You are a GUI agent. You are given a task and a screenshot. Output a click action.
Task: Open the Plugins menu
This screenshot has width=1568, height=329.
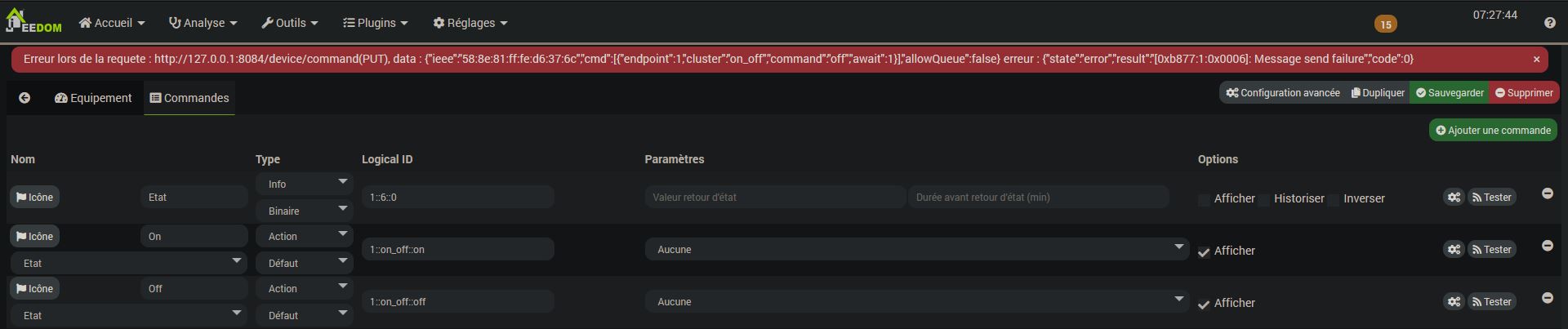375,23
